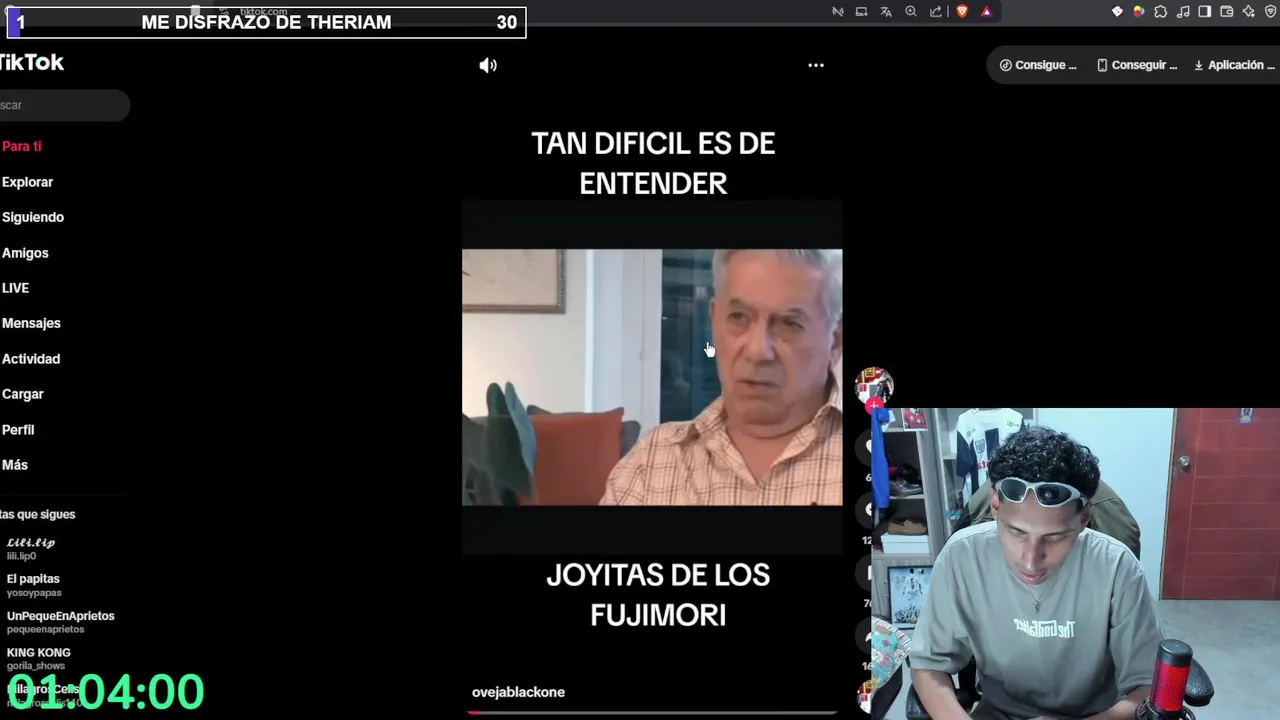This screenshot has height=720, width=1280.
Task: Open UnPequeEnAprietos account
Action: coord(61,622)
